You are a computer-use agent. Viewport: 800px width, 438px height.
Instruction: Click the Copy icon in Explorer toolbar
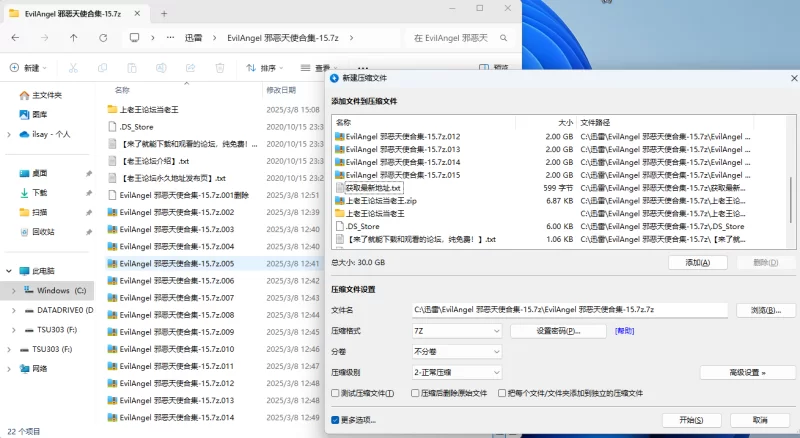click(x=103, y=68)
